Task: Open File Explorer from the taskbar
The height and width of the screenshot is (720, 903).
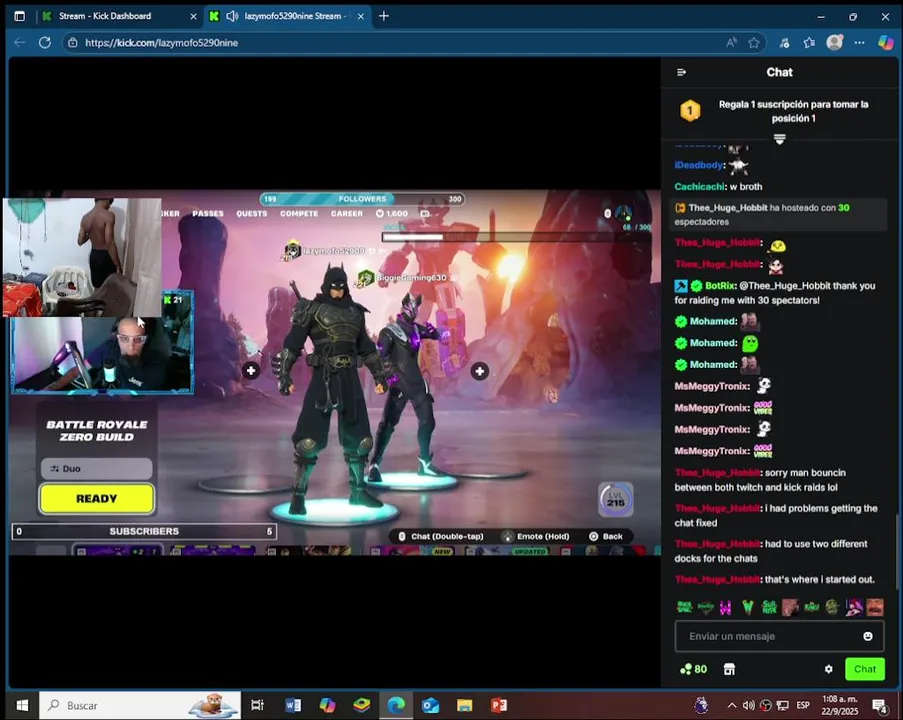Action: point(464,705)
